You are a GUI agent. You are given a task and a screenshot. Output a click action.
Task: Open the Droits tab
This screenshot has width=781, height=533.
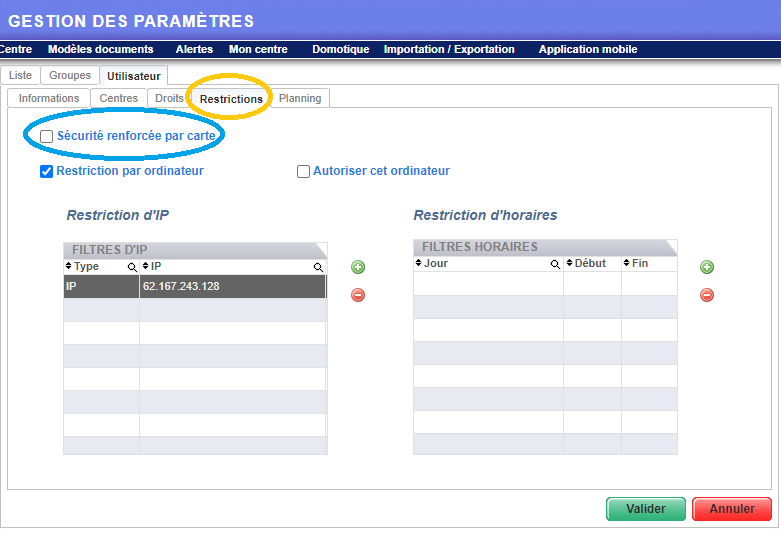click(x=169, y=98)
